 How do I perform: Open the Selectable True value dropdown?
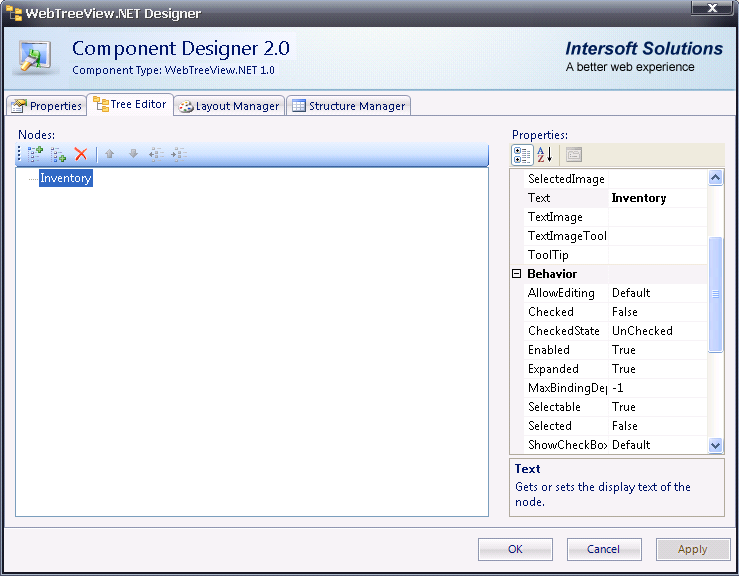coord(658,407)
